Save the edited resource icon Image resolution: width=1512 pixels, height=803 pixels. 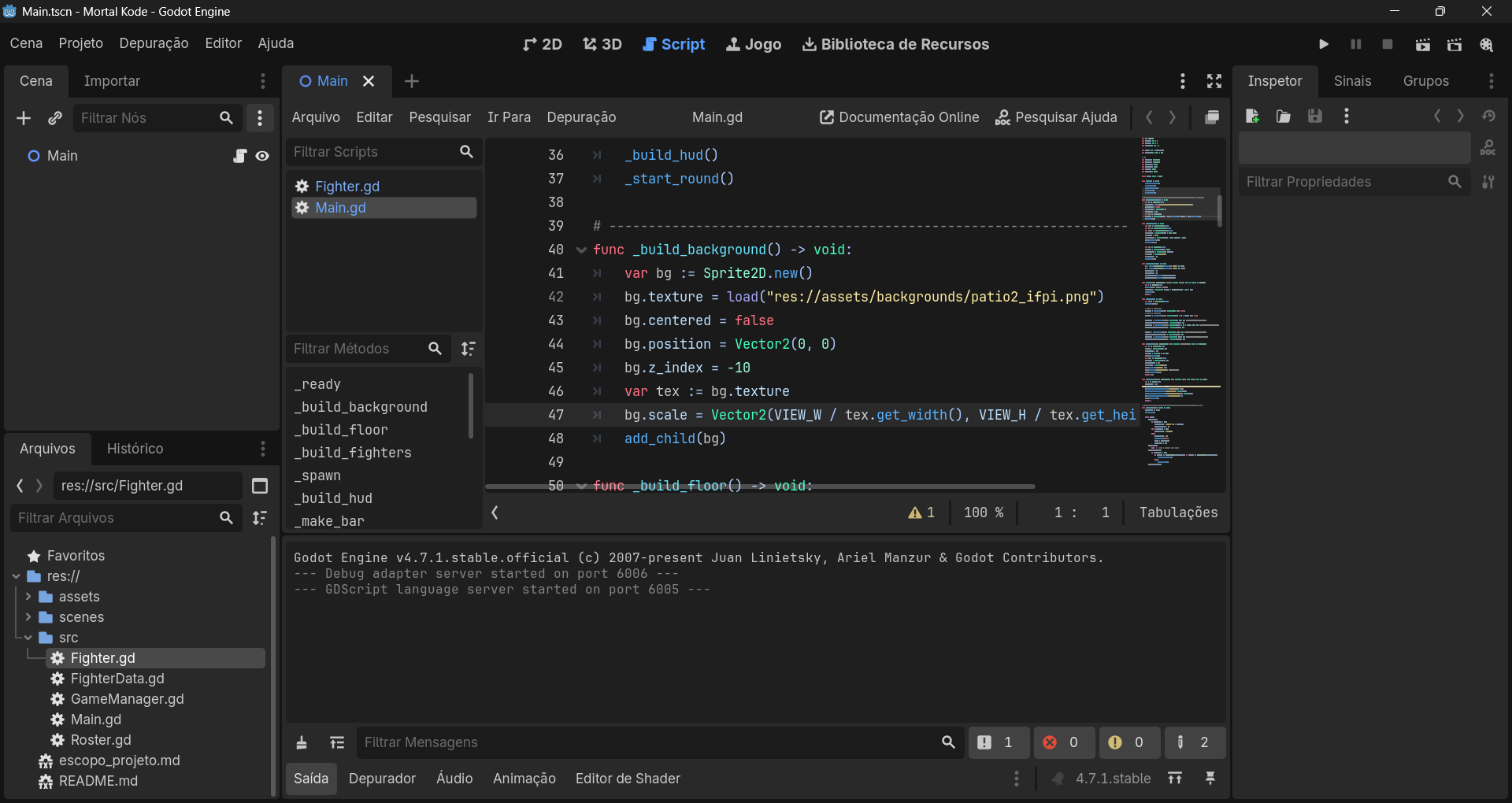pyautogui.click(x=1315, y=117)
